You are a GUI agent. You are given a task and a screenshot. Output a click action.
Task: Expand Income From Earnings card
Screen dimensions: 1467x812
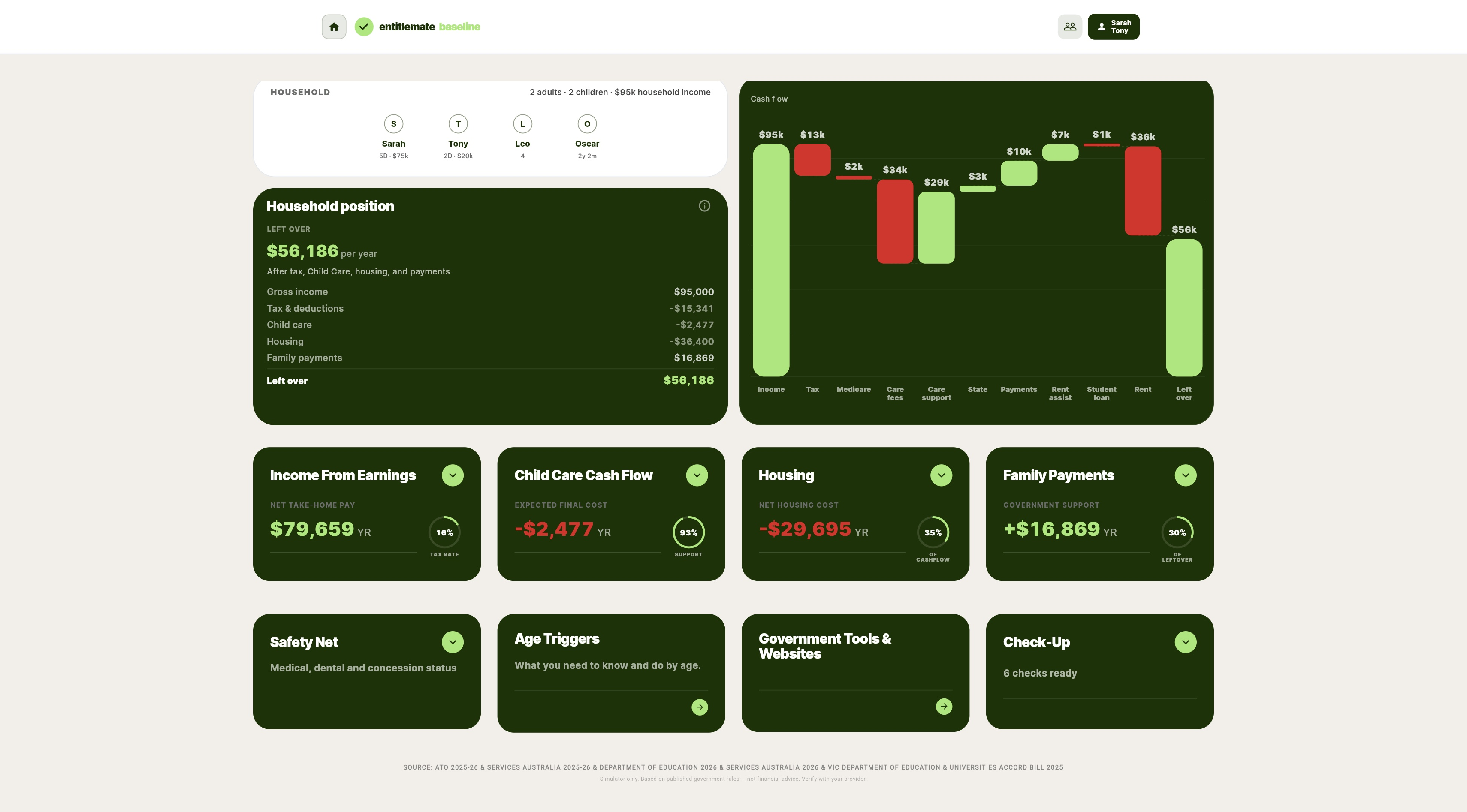(453, 475)
